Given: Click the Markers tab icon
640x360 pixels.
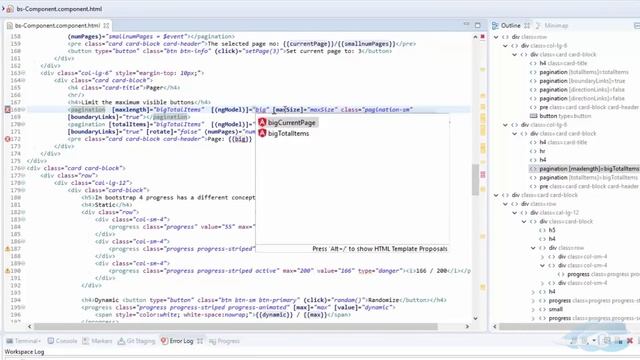Looking at the screenshot, I should [86, 341].
